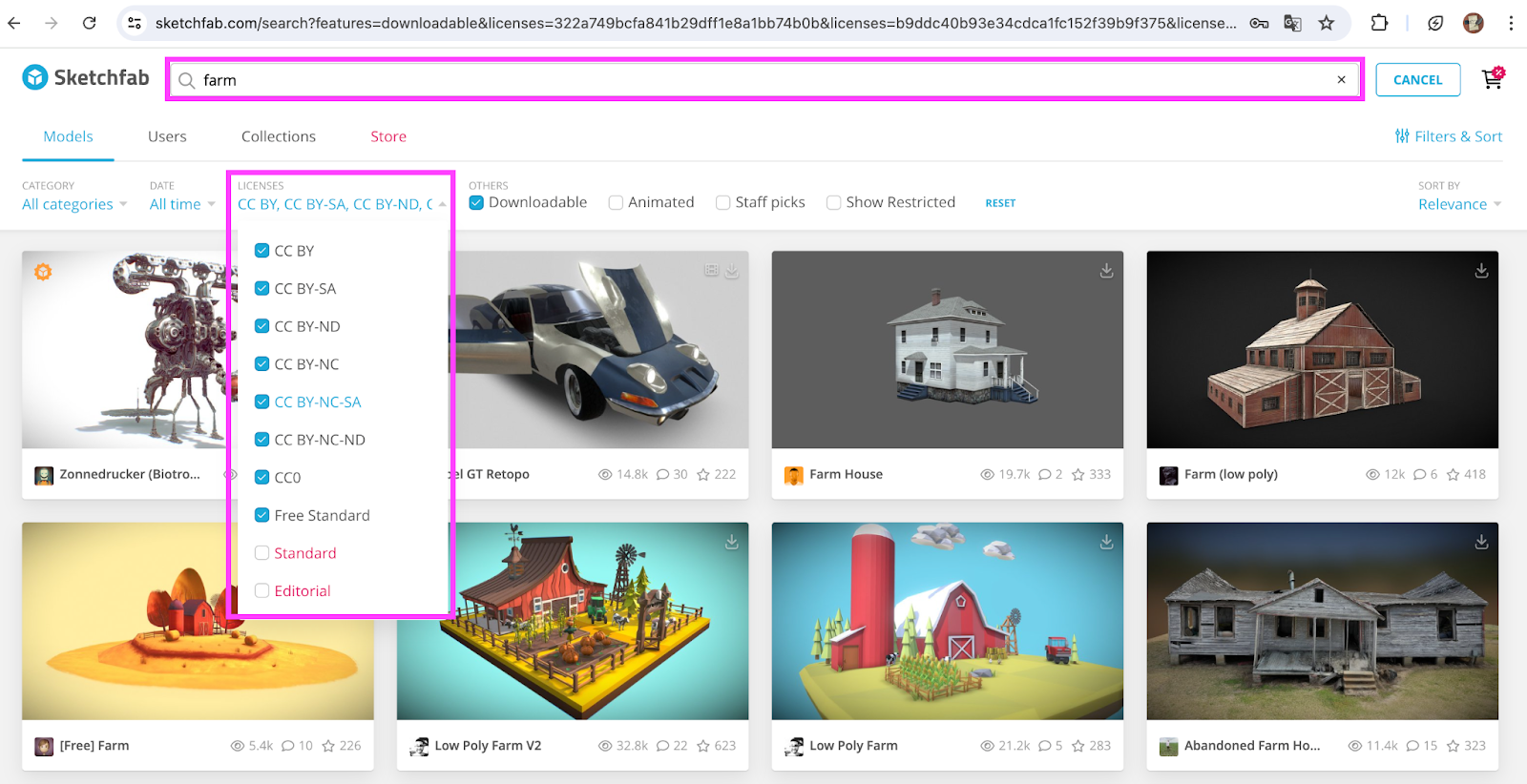Click like star on Low Poly Farm V2

703,746
